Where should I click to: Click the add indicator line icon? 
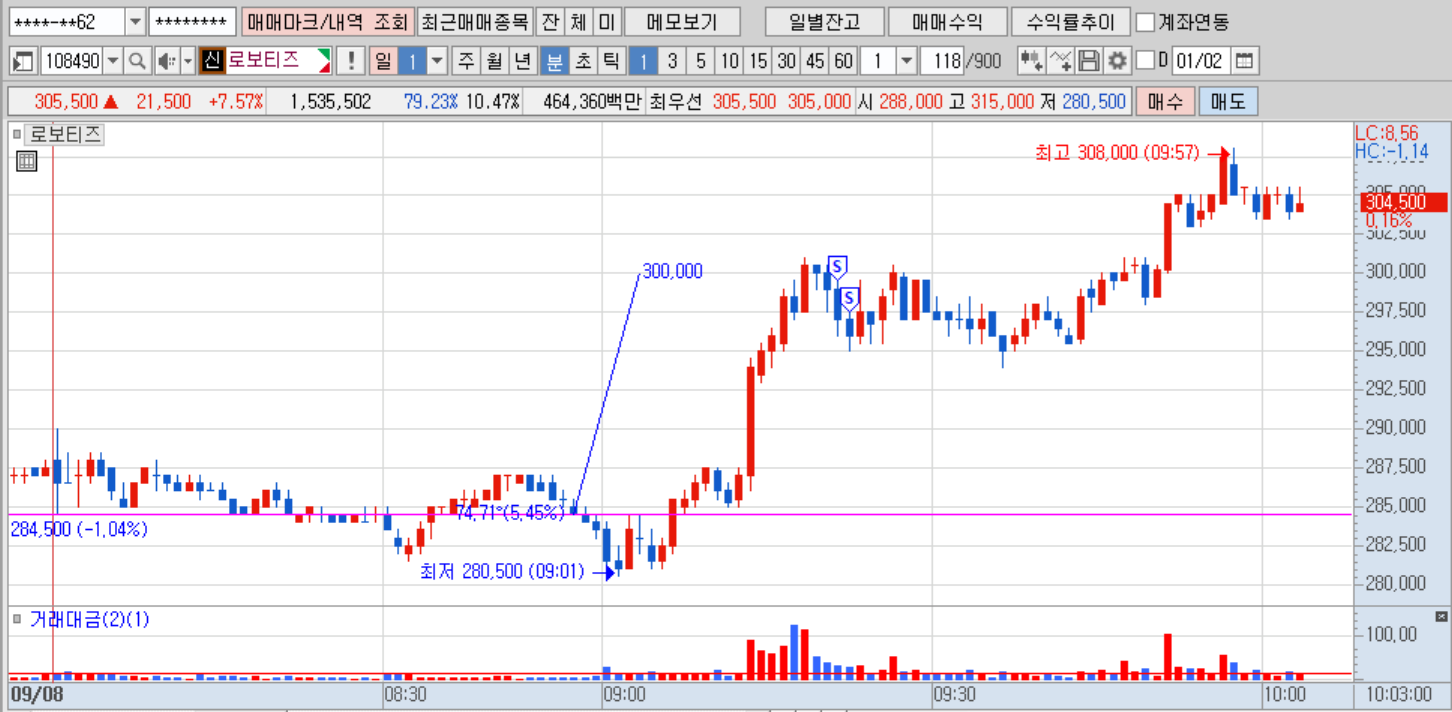click(1061, 61)
